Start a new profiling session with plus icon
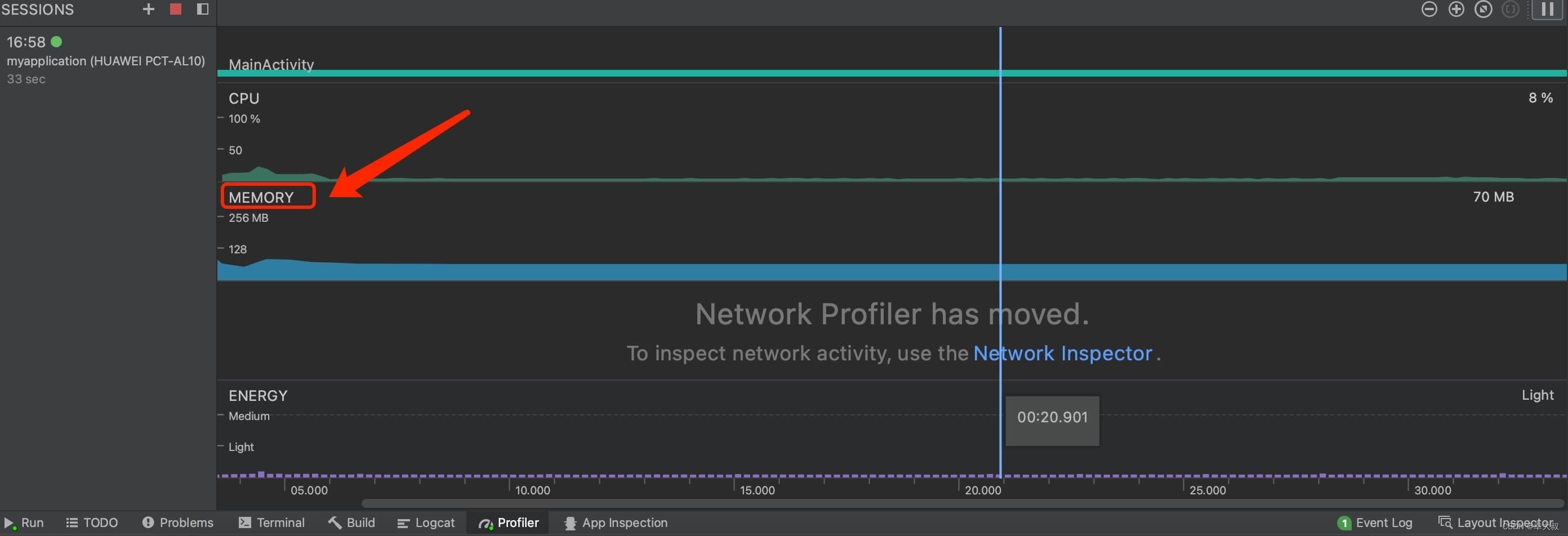The image size is (1568, 536). point(149,9)
